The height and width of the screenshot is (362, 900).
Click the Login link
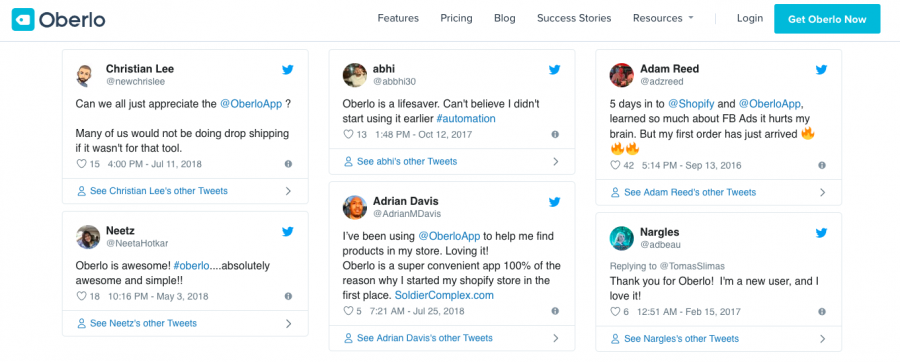tap(750, 18)
